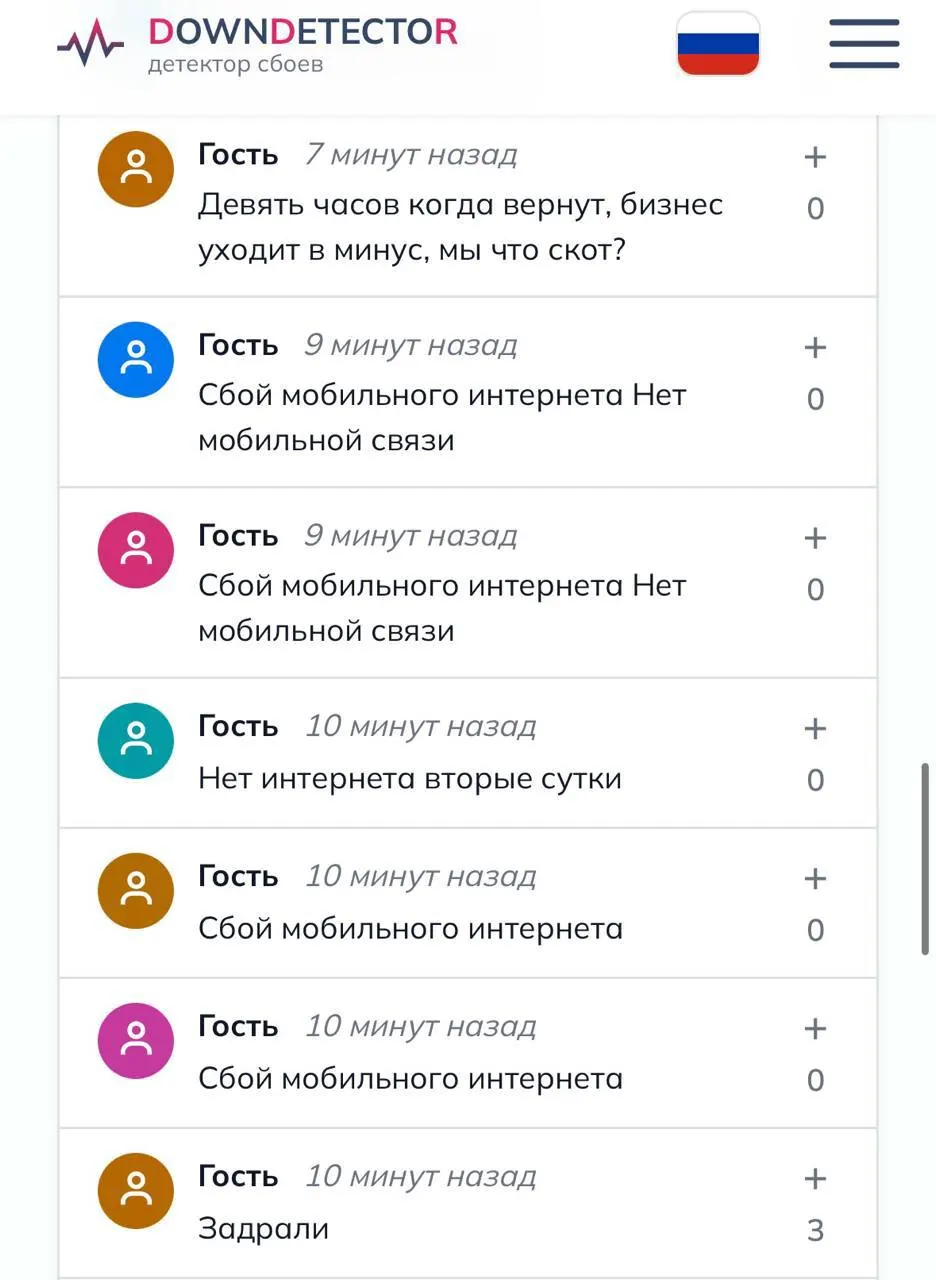Click the magenta guest avatar icon
This screenshot has height=1280, width=936.
pos(136,1041)
